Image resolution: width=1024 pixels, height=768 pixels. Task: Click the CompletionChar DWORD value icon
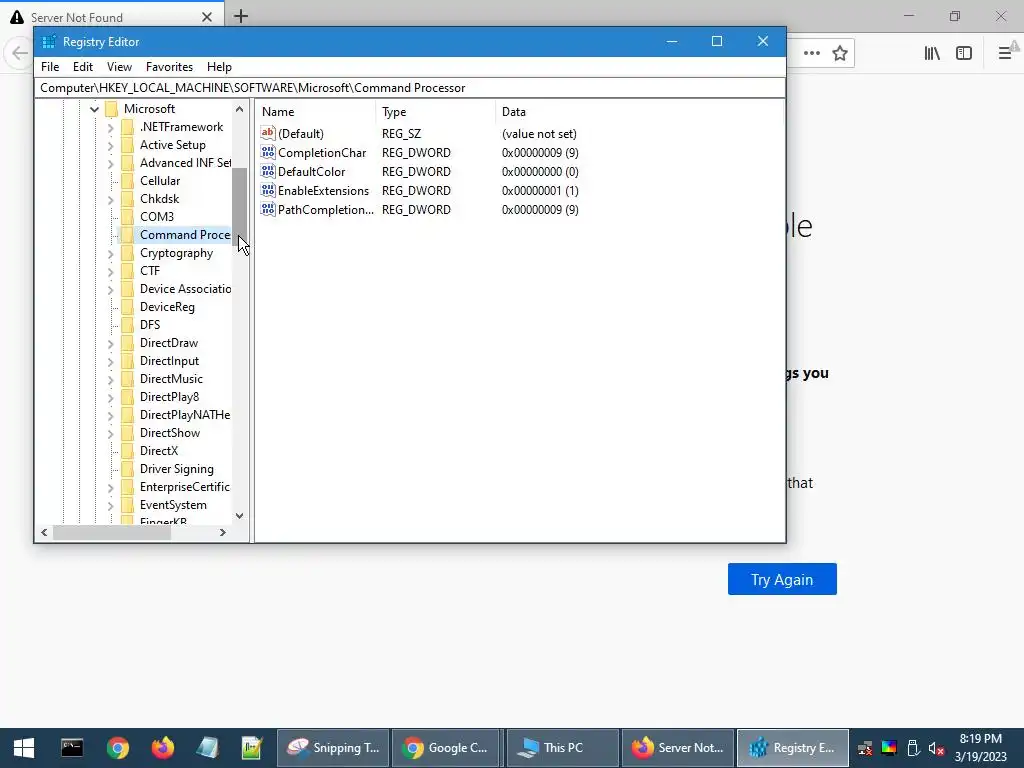(x=268, y=152)
